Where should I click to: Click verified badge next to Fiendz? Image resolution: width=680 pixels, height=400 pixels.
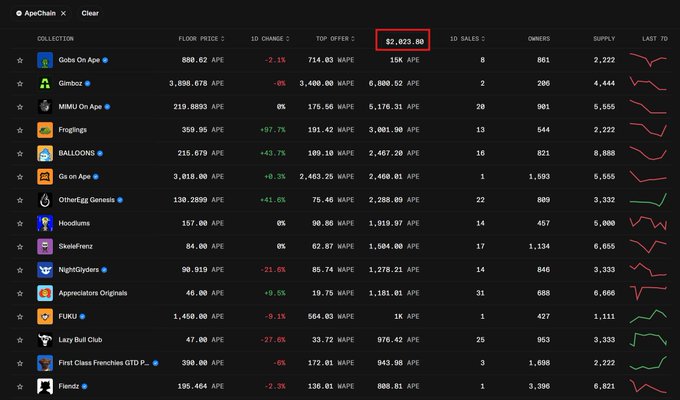point(85,387)
